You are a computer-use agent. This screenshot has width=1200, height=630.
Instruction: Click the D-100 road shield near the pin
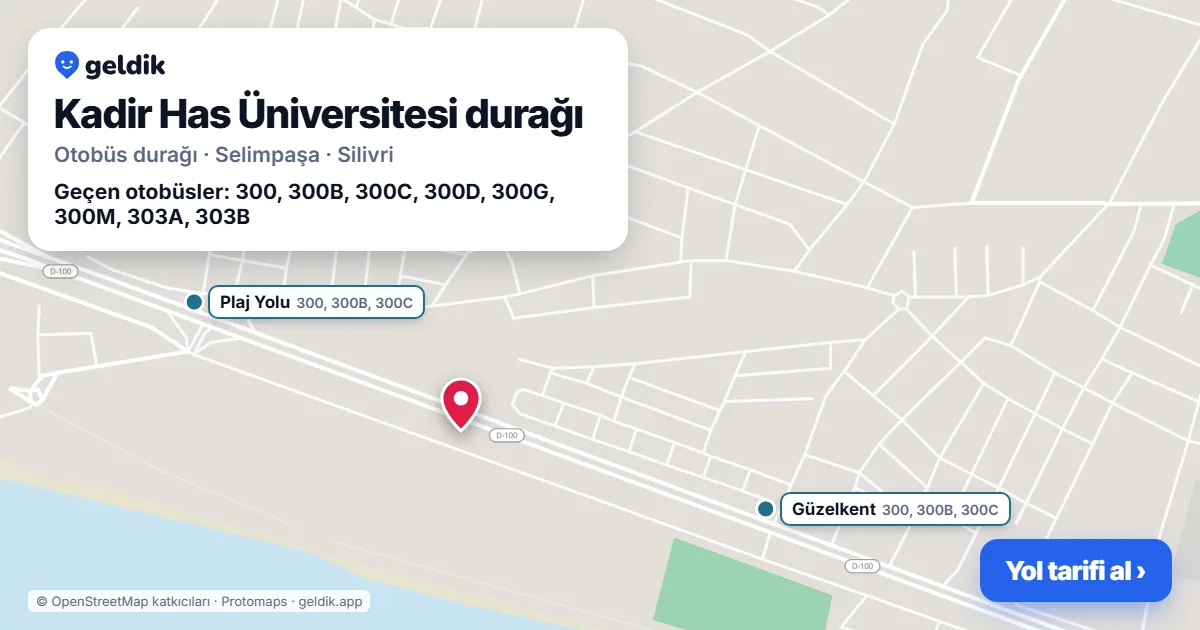(x=507, y=435)
